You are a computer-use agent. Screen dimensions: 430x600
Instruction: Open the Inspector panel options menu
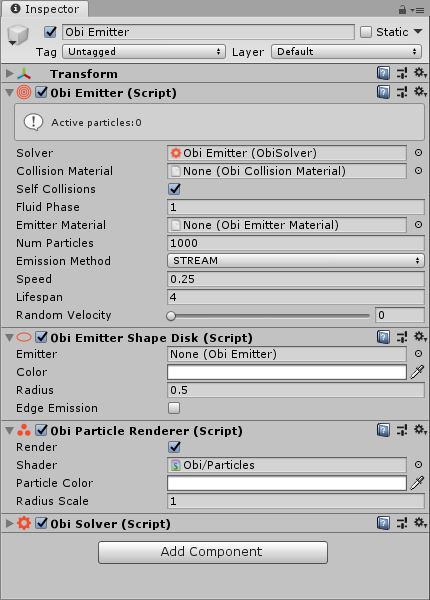point(417,10)
